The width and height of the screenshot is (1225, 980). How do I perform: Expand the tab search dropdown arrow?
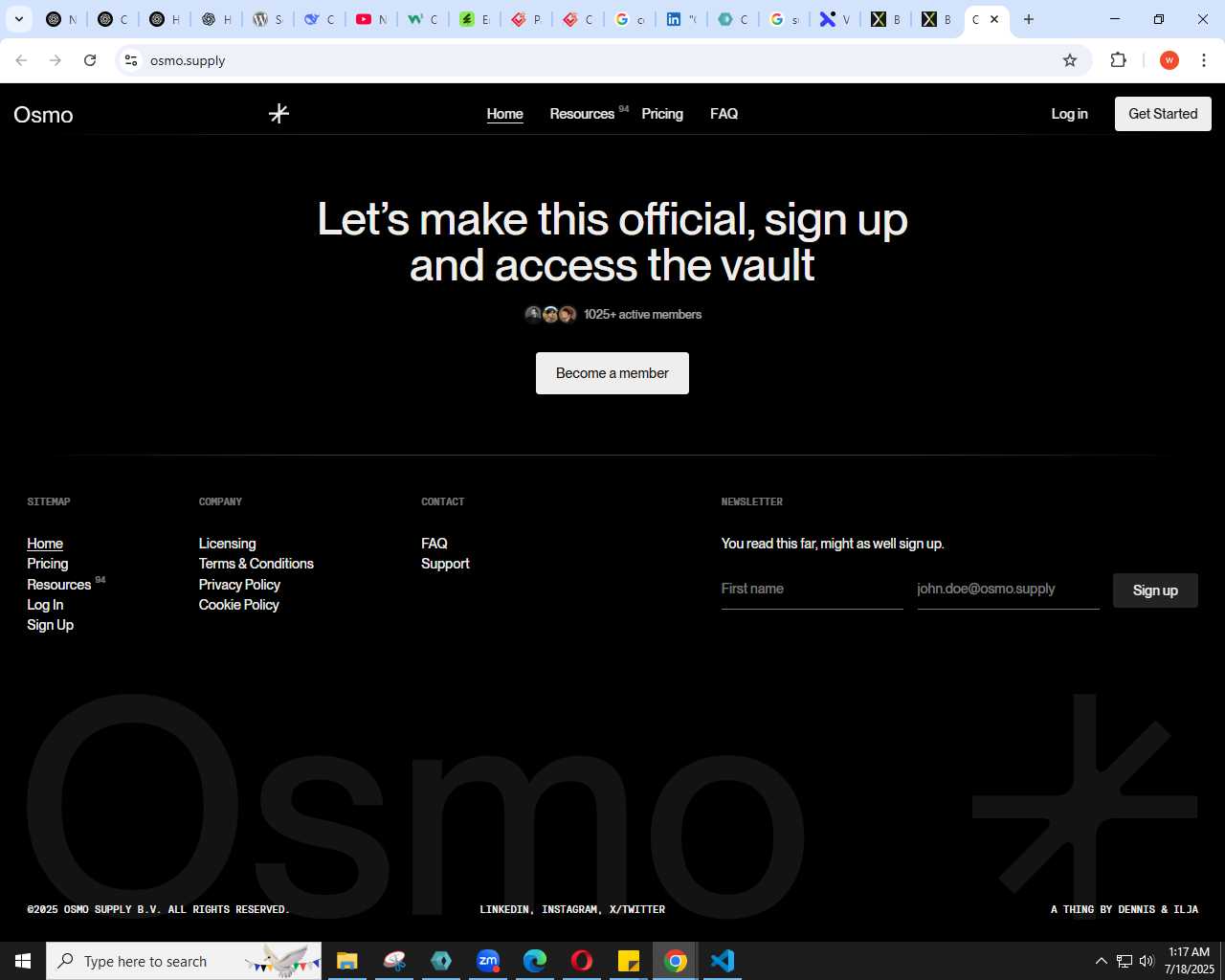(x=19, y=19)
